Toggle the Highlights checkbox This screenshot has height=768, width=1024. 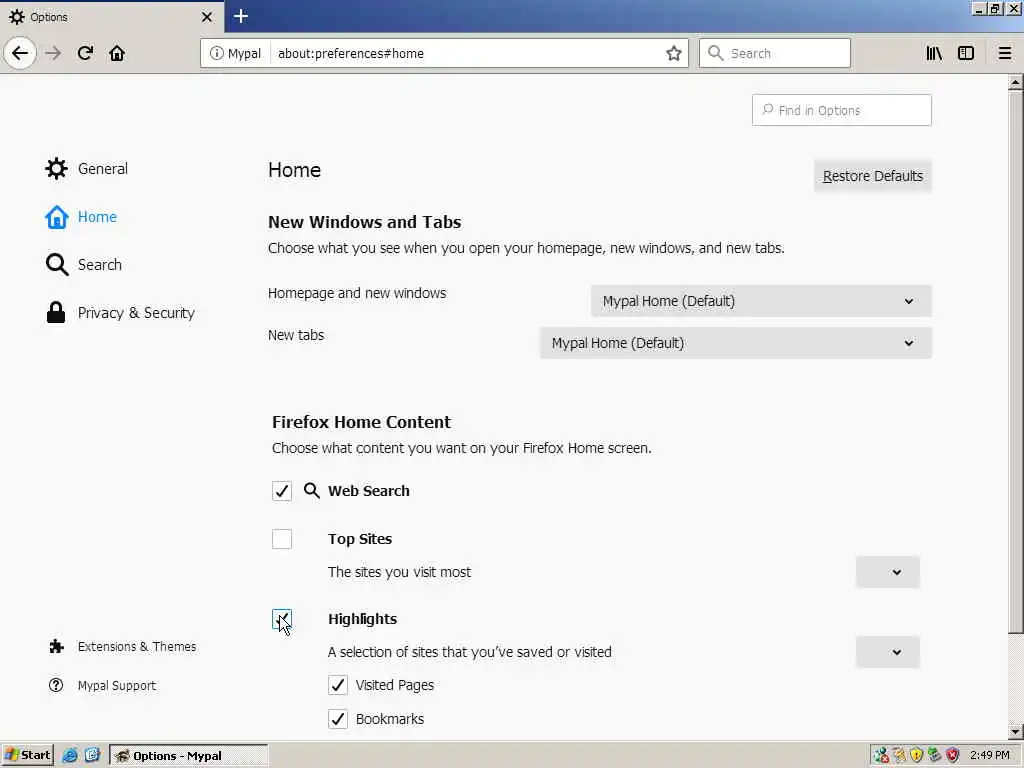(x=282, y=619)
